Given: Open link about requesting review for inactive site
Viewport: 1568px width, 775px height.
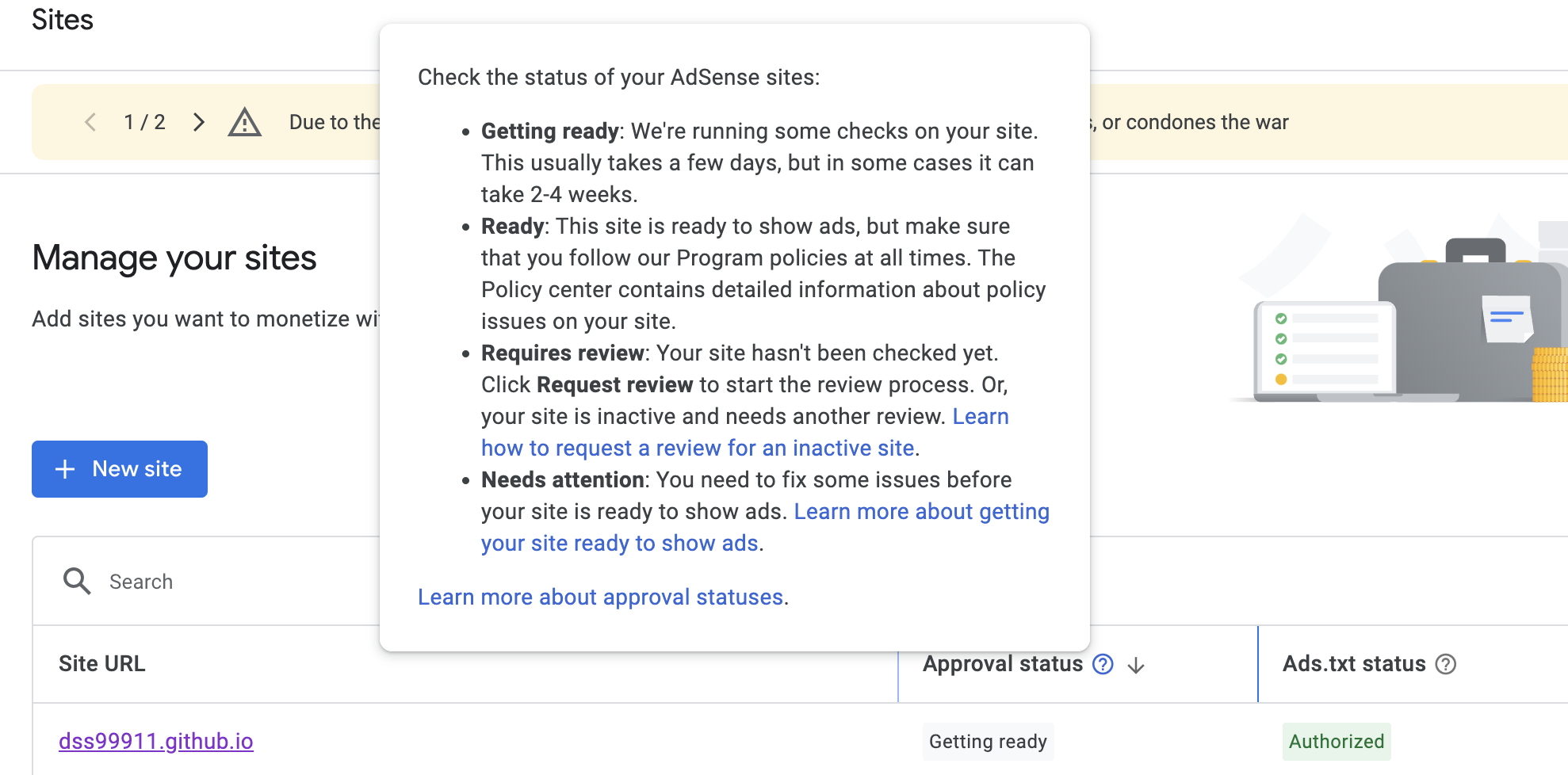Looking at the screenshot, I should pos(698,449).
